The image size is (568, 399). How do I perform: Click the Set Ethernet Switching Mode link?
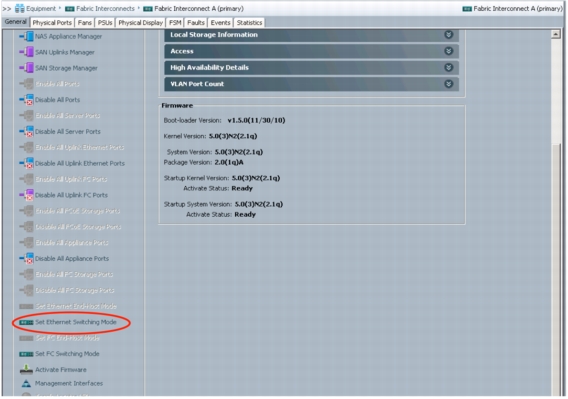(x=76, y=322)
